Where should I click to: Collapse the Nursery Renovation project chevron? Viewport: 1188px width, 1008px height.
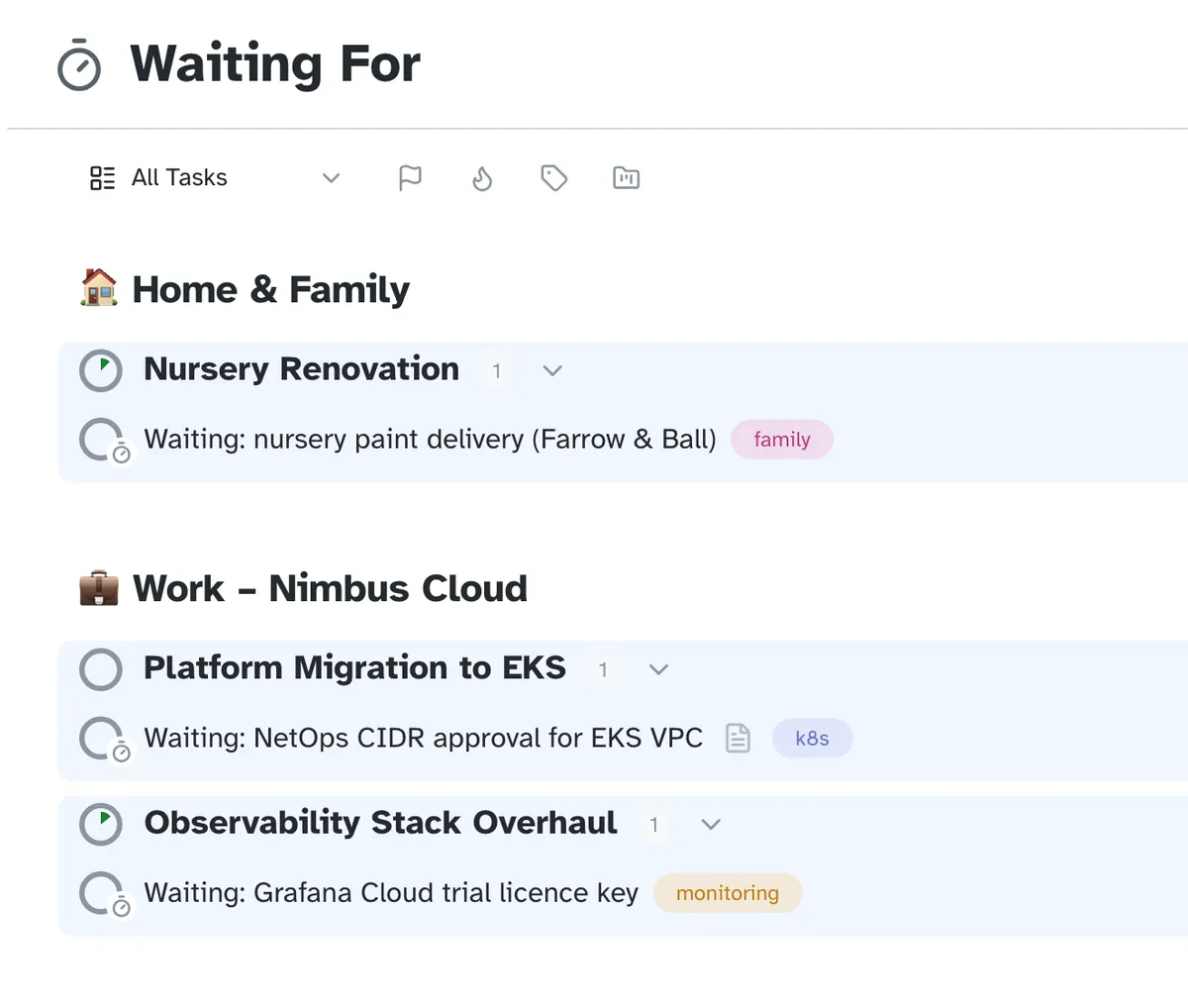pyautogui.click(x=552, y=370)
